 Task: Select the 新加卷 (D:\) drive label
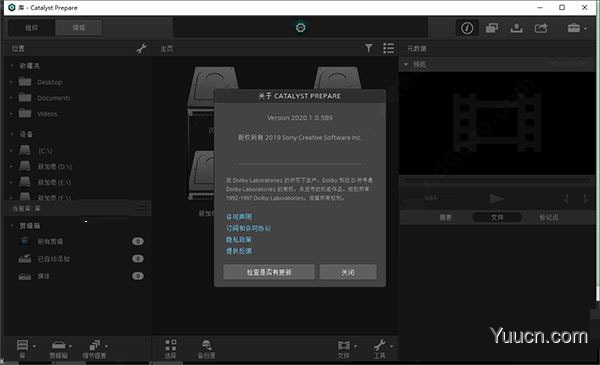[55, 166]
